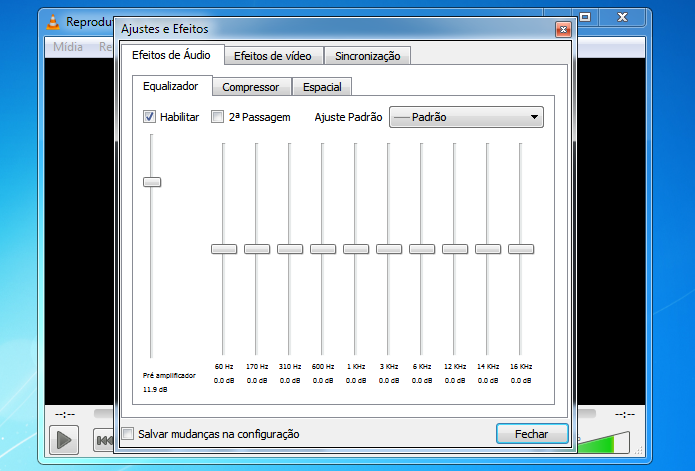Toggle the Habilitar equalizer checkbox
The height and width of the screenshot is (471, 695).
[149, 117]
